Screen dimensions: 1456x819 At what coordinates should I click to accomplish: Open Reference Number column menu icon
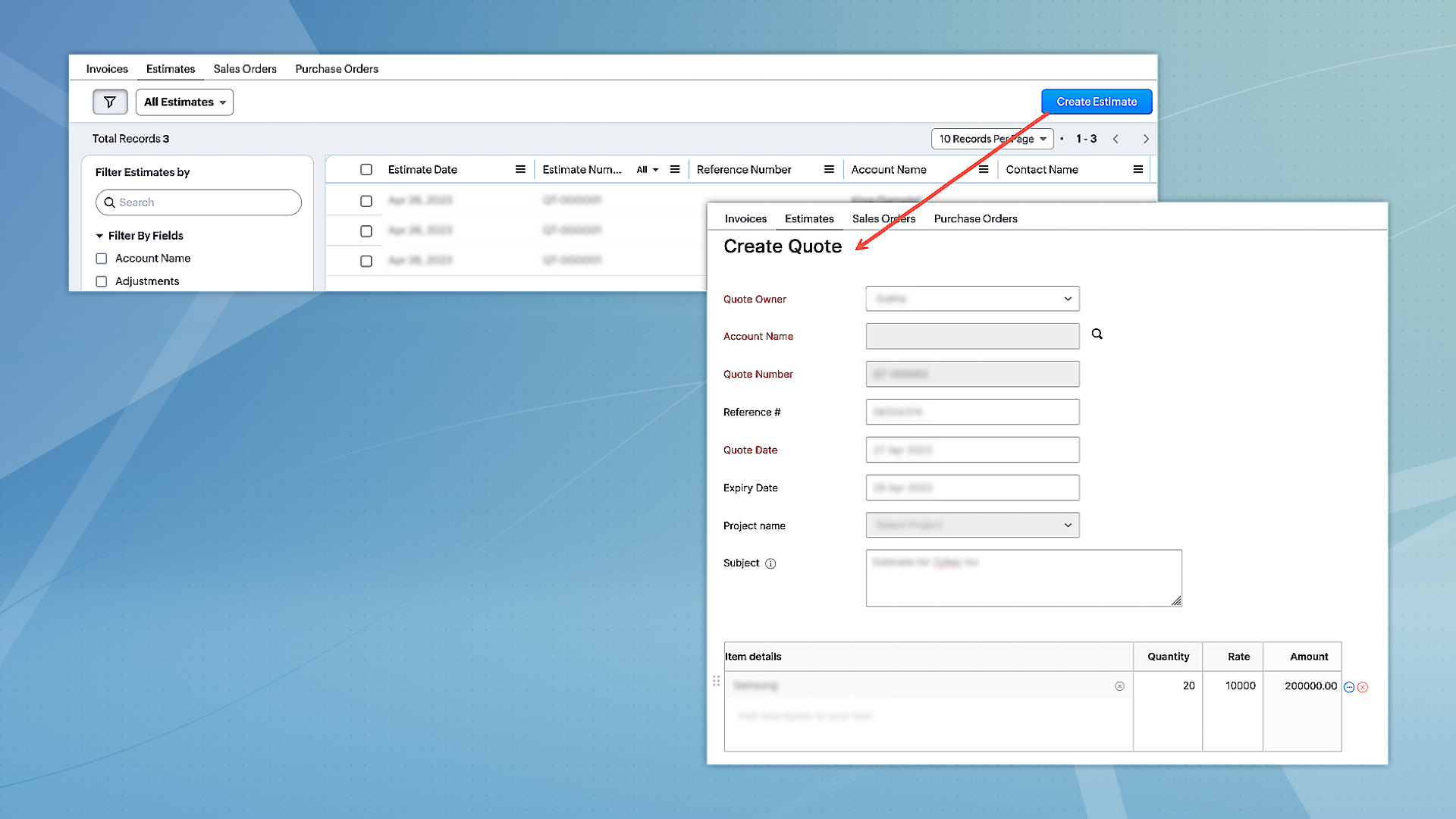tap(829, 169)
